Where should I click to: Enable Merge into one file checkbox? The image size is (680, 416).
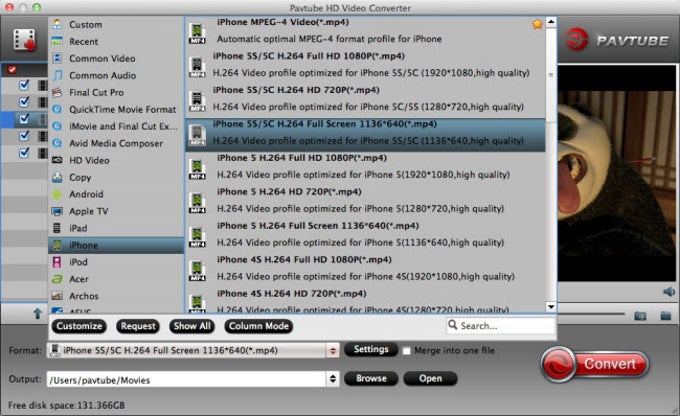[x=406, y=350]
